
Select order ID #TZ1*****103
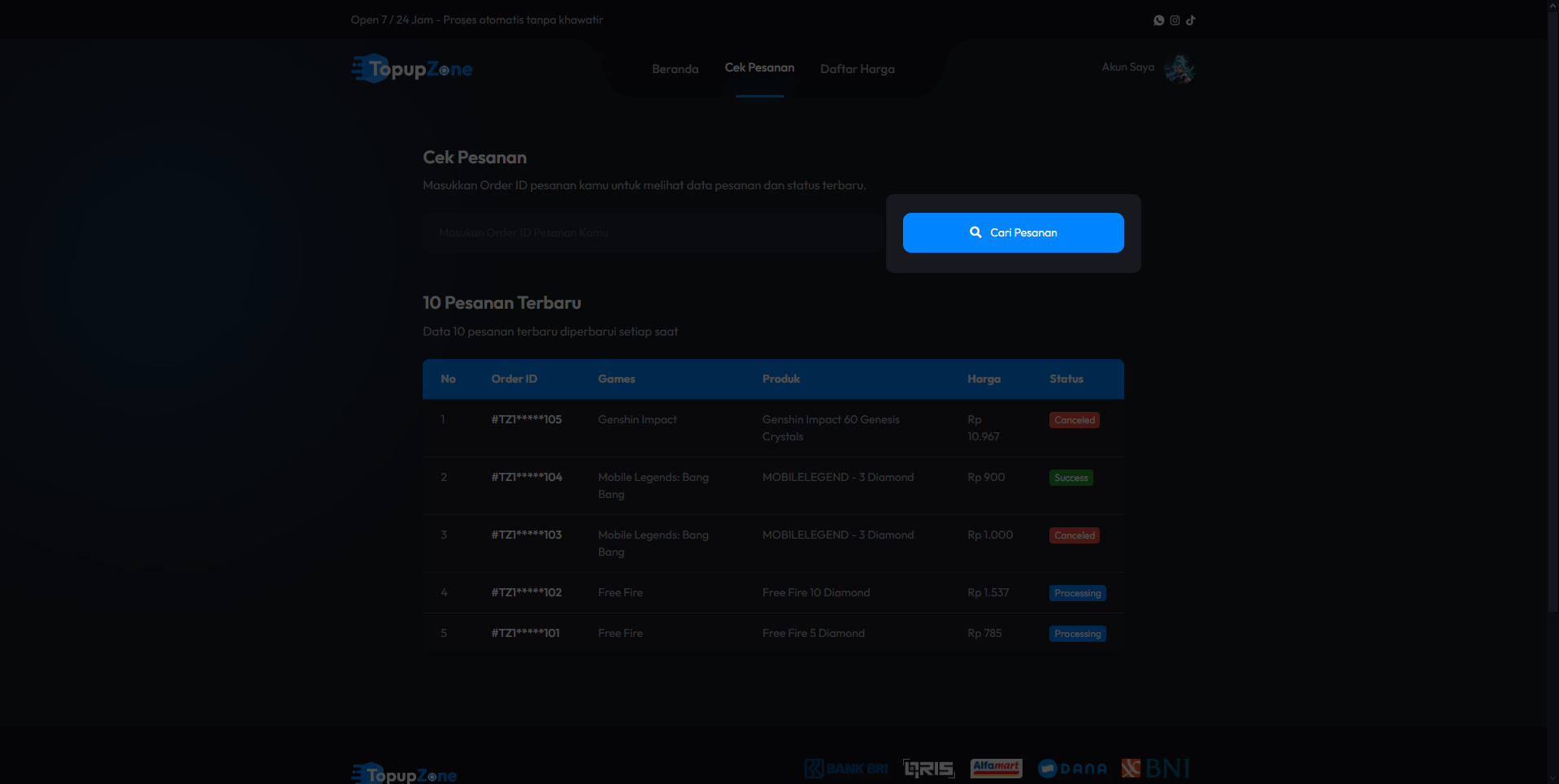(x=527, y=535)
